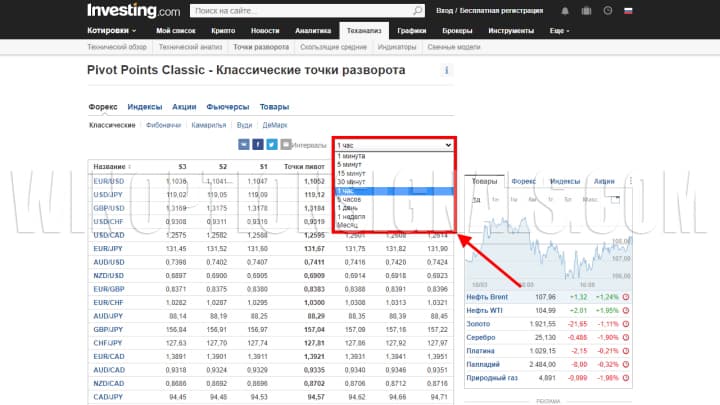Image resolution: width=720 pixels, height=405 pixels.
Task: Share on Facebook icon
Action: pyautogui.click(x=258, y=145)
